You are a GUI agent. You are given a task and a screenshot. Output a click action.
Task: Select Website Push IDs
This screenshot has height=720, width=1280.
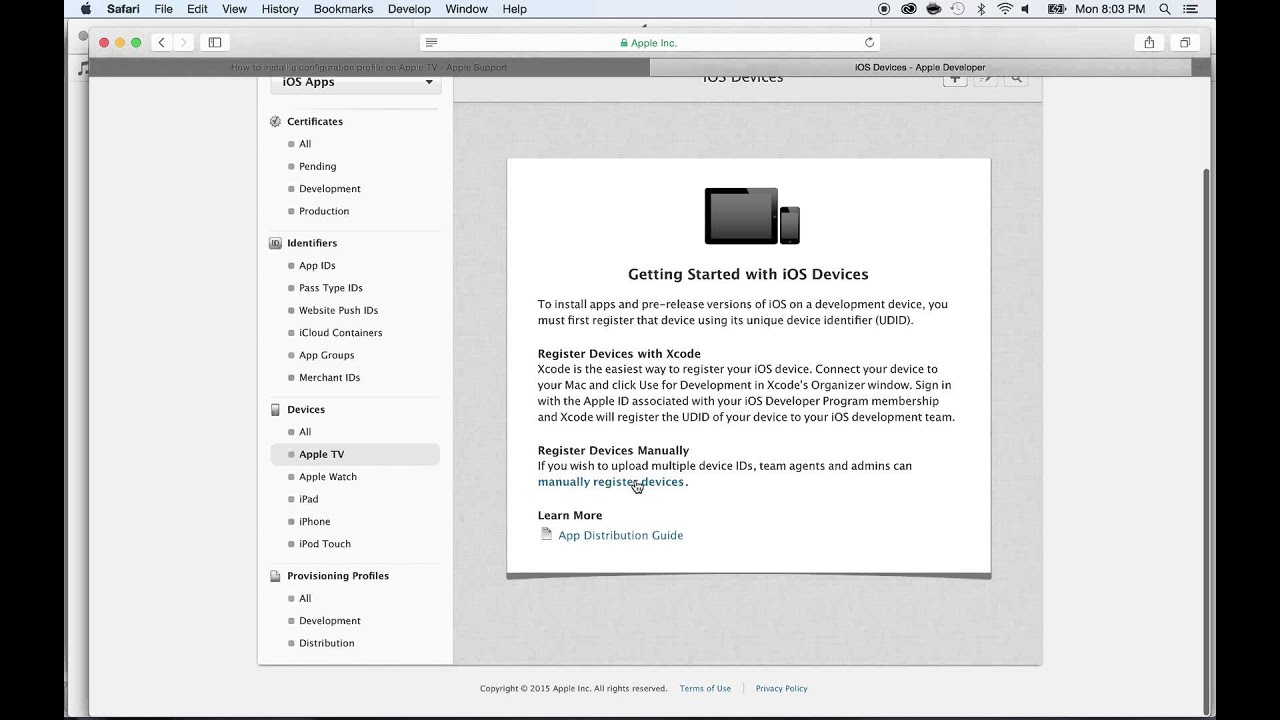point(338,310)
